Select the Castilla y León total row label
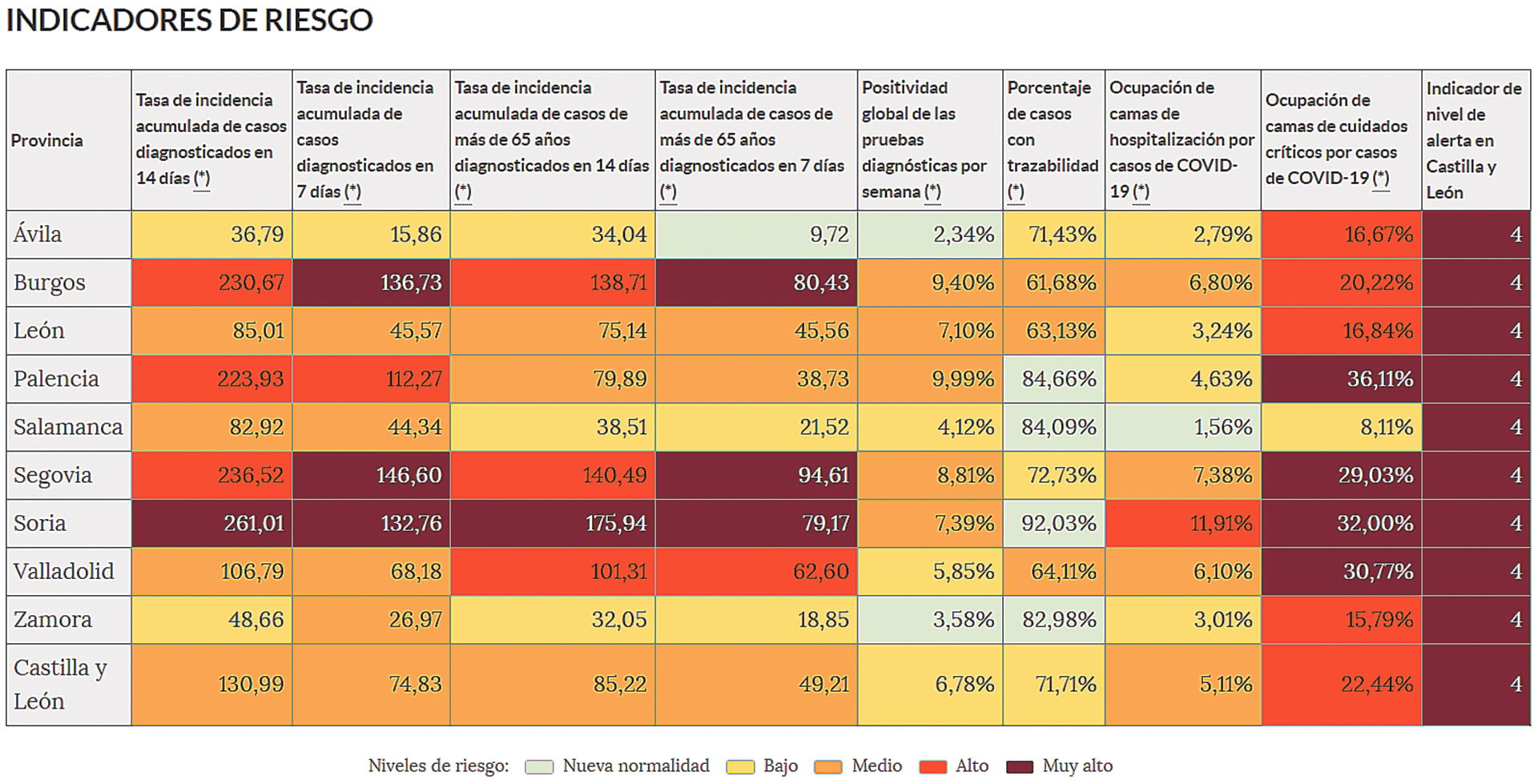The width and height of the screenshot is (1538, 784). 60,684
